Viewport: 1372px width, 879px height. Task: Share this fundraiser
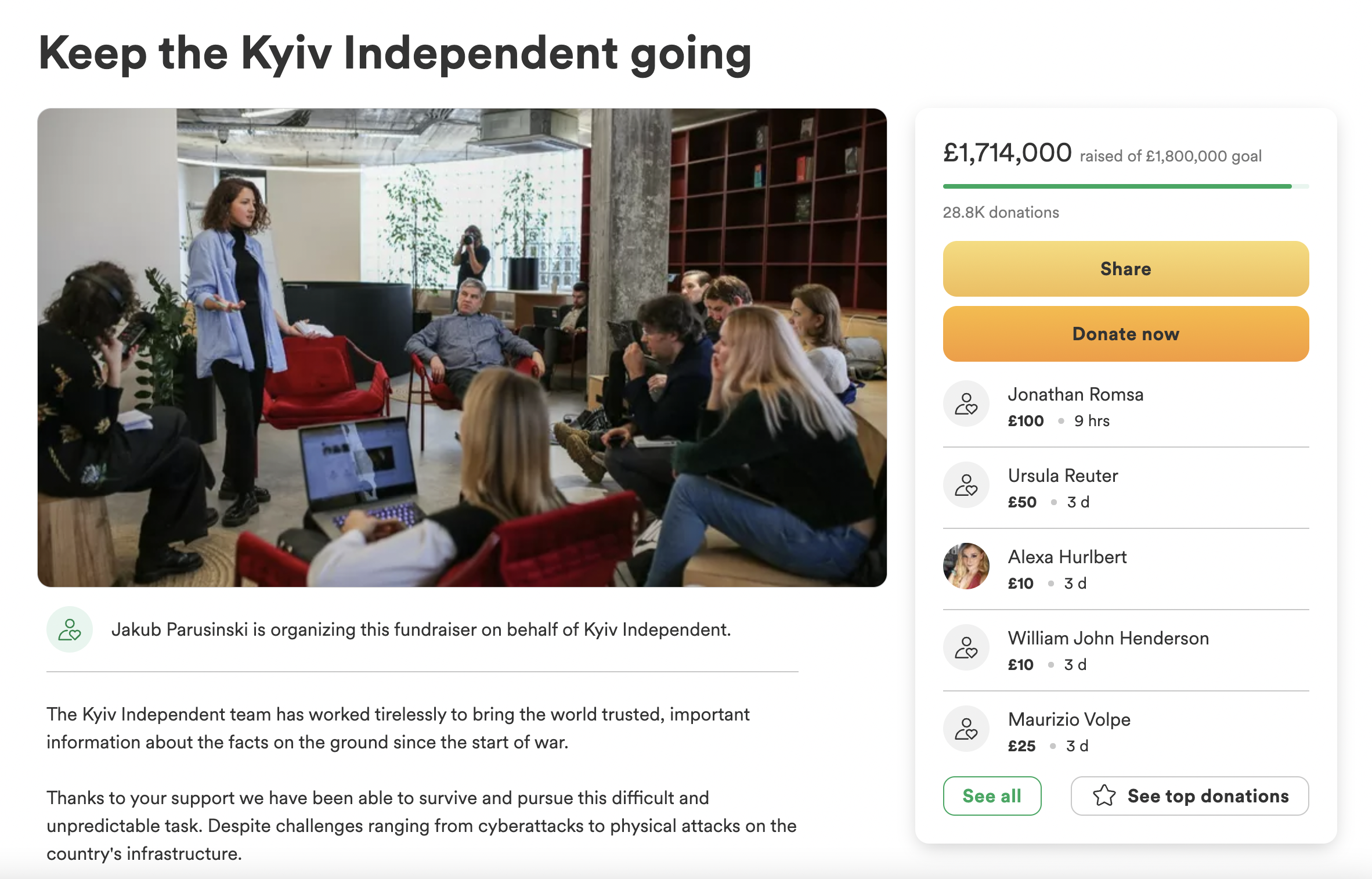tap(1125, 269)
